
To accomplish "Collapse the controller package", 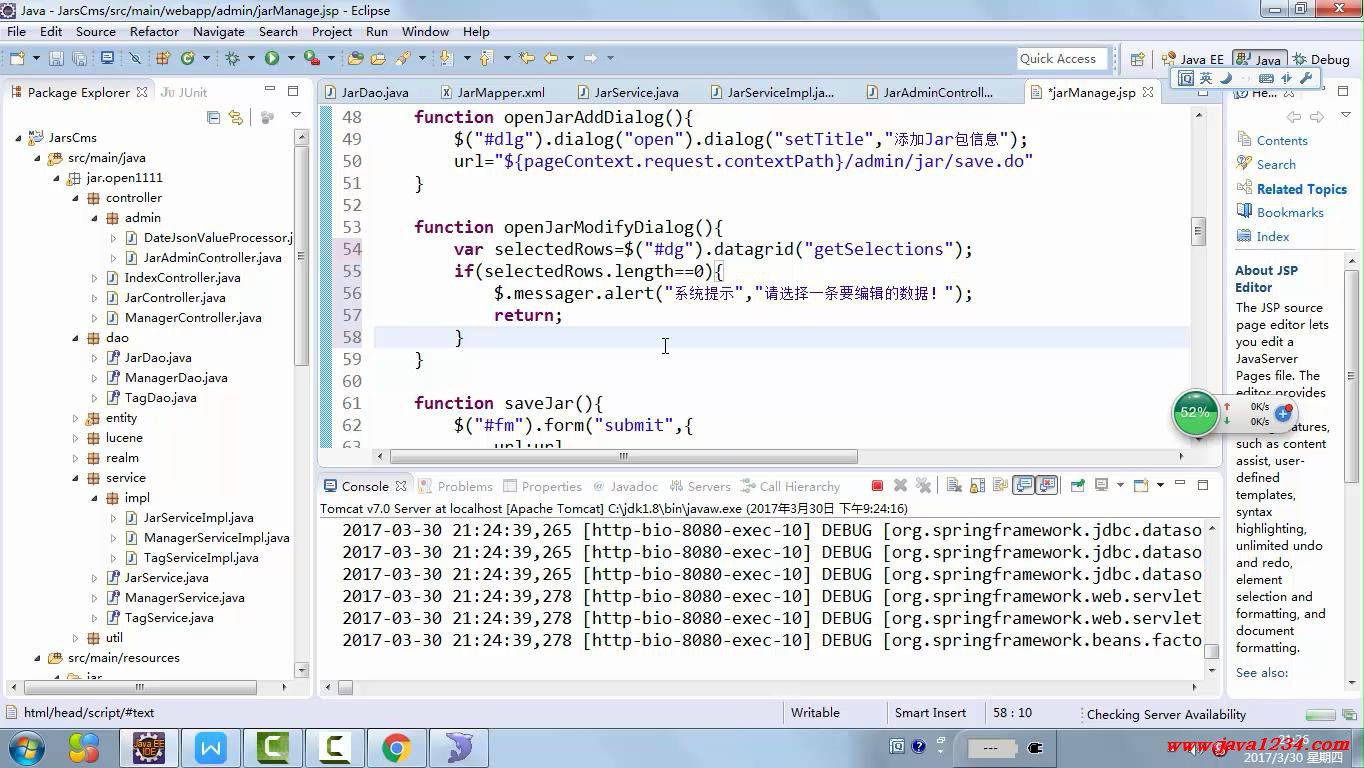I will click(75, 198).
